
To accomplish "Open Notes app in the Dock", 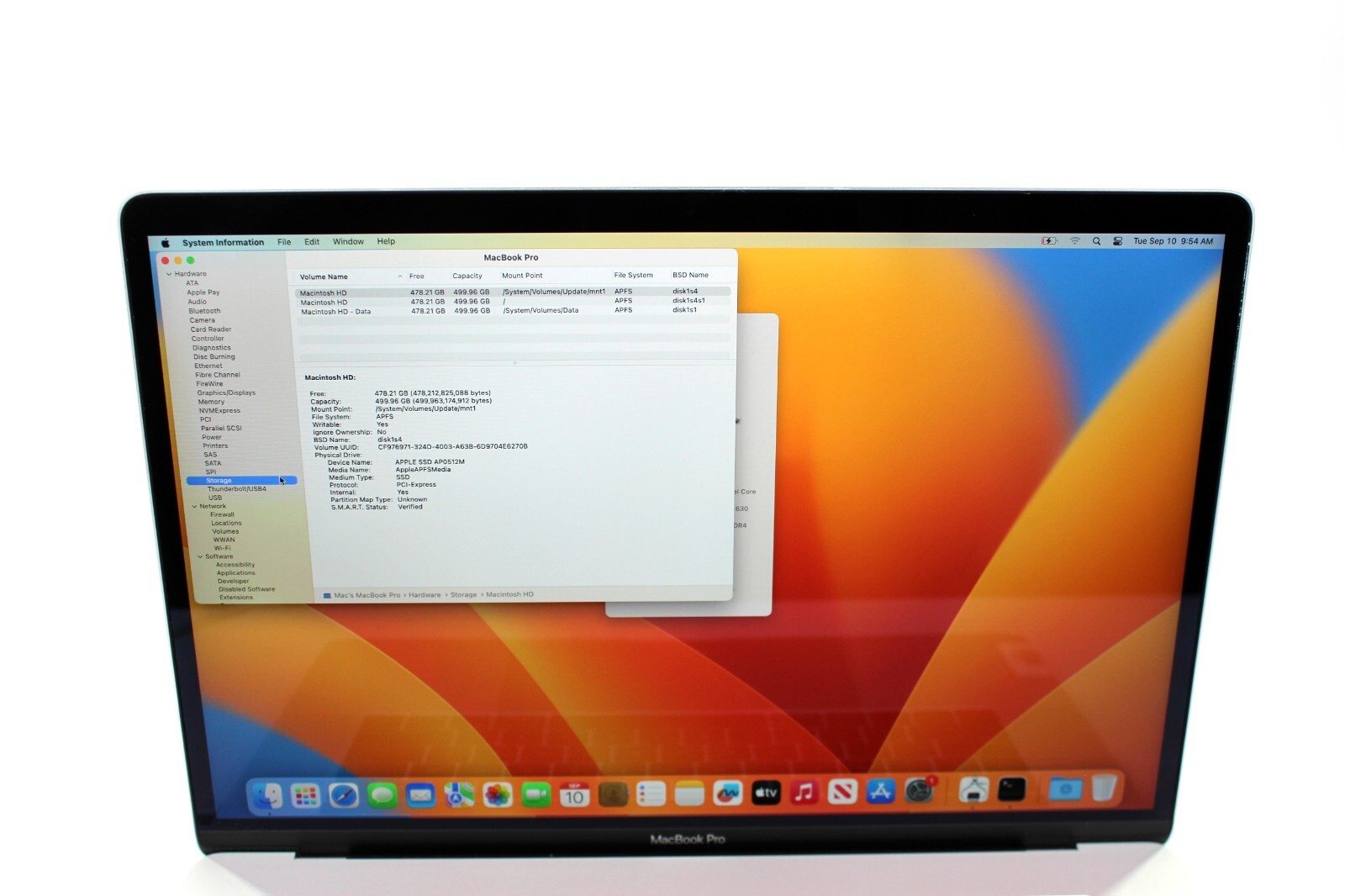I will [689, 793].
